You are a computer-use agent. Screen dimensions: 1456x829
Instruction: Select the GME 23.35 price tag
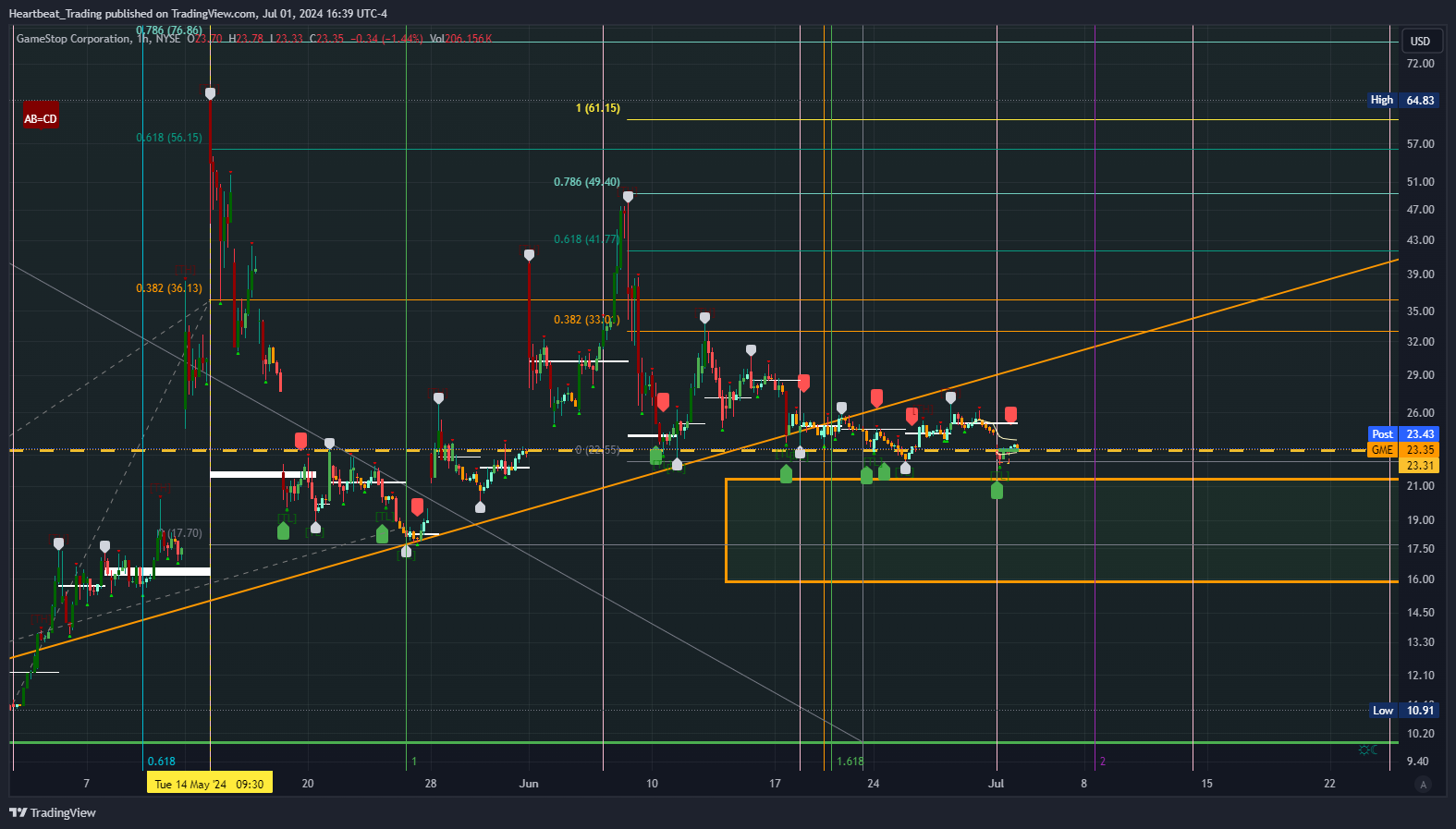[1403, 450]
